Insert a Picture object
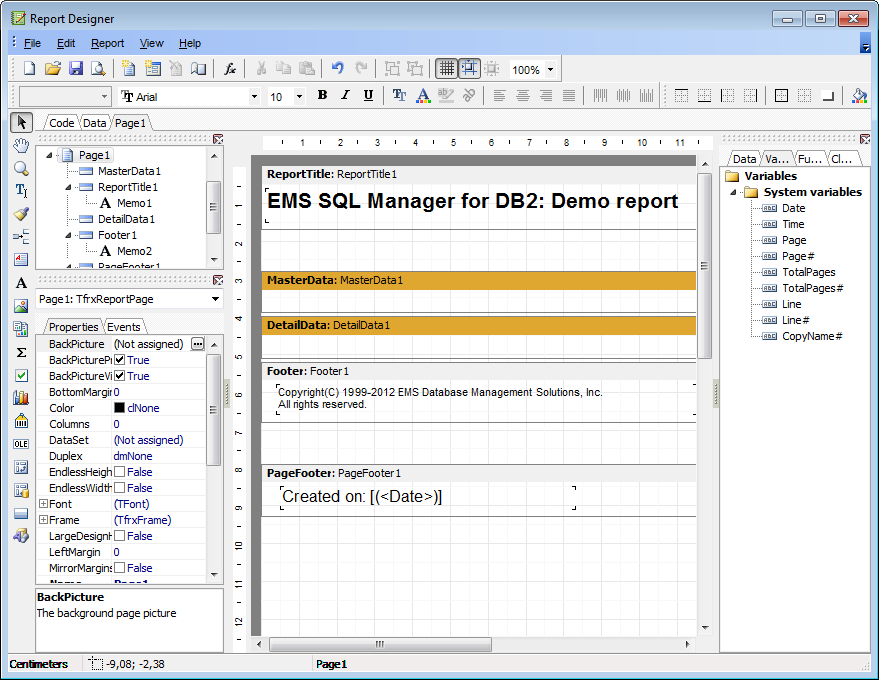 click(x=21, y=306)
